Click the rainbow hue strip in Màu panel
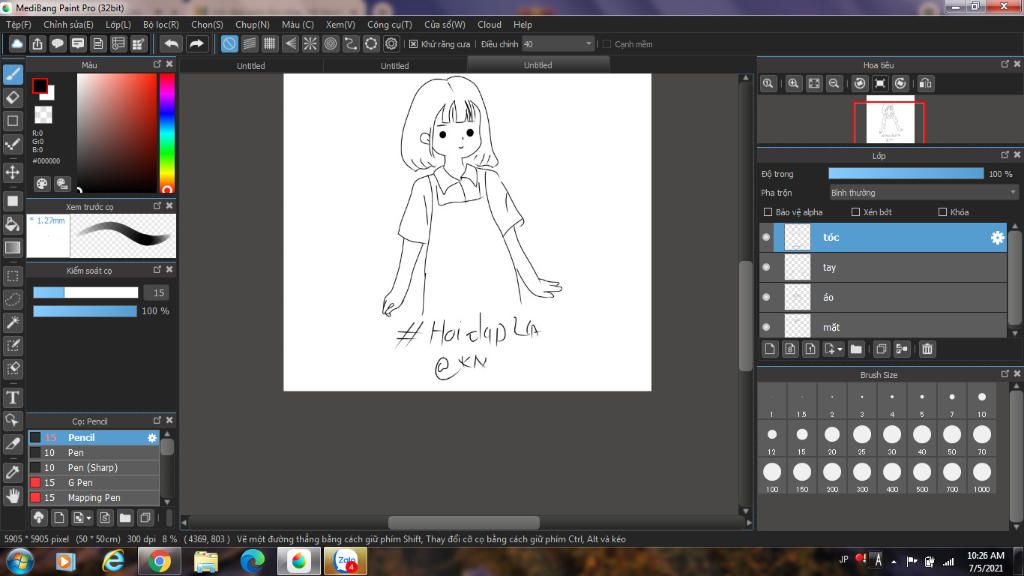Screen dimensions: 1024x576 click(167, 133)
